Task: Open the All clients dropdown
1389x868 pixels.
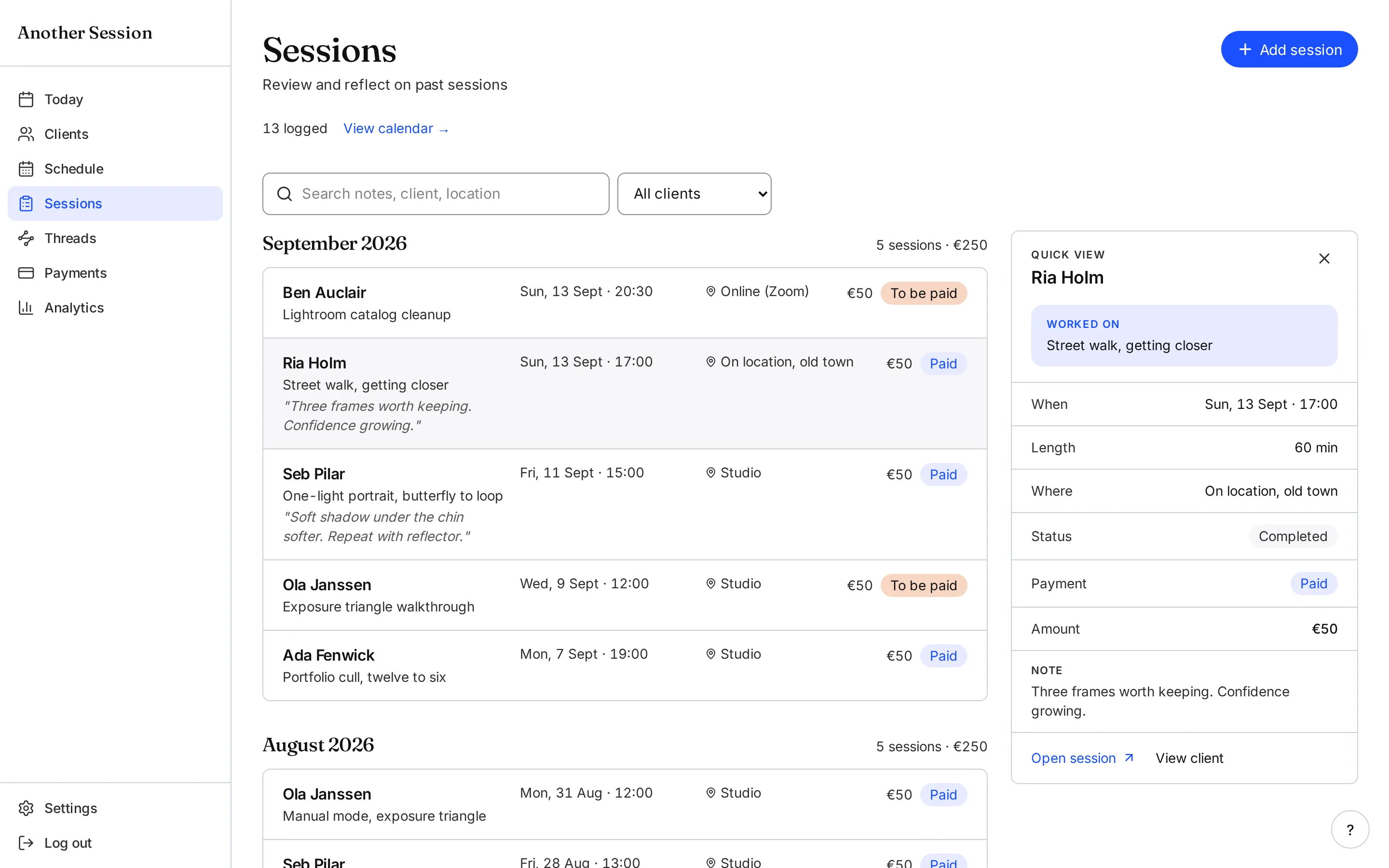Action: pyautogui.click(x=694, y=194)
